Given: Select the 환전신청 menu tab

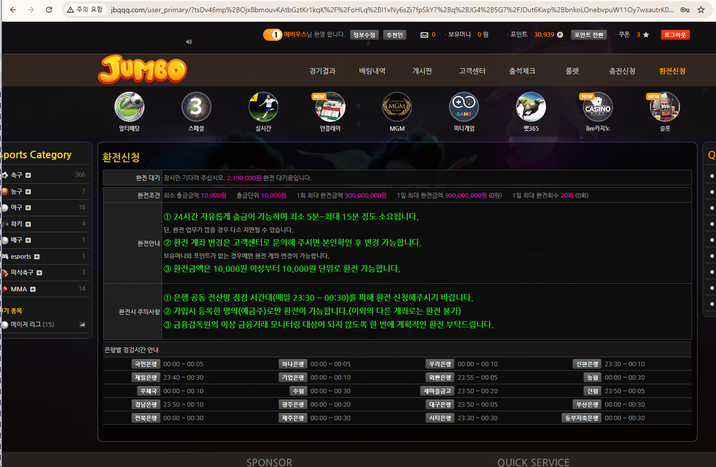Looking at the screenshot, I should point(672,72).
